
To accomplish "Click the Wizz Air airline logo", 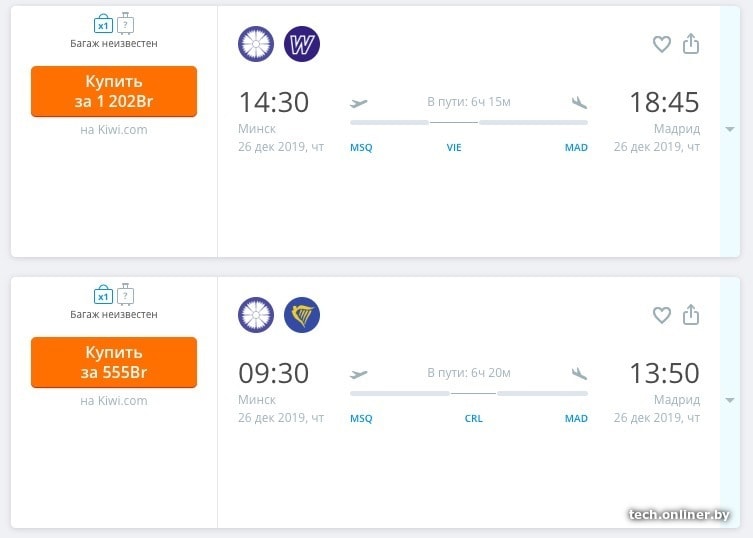I will coord(302,44).
